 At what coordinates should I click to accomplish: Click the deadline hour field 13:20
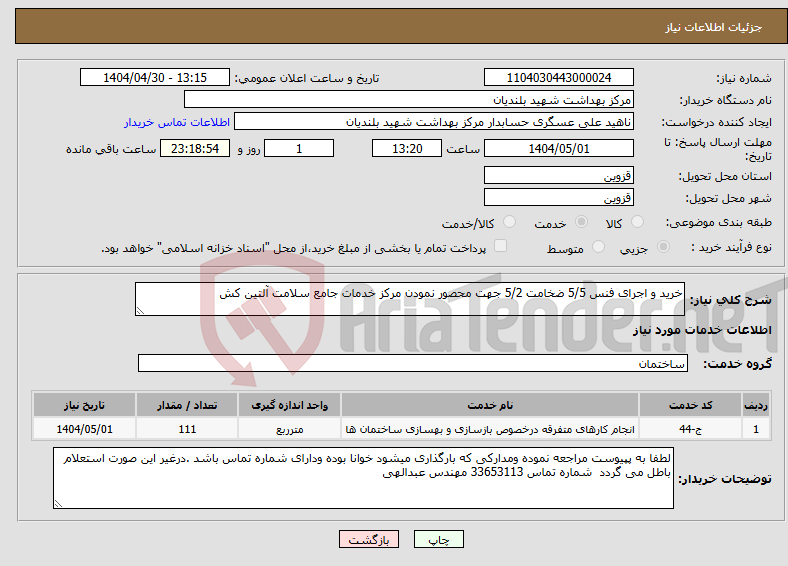407,148
